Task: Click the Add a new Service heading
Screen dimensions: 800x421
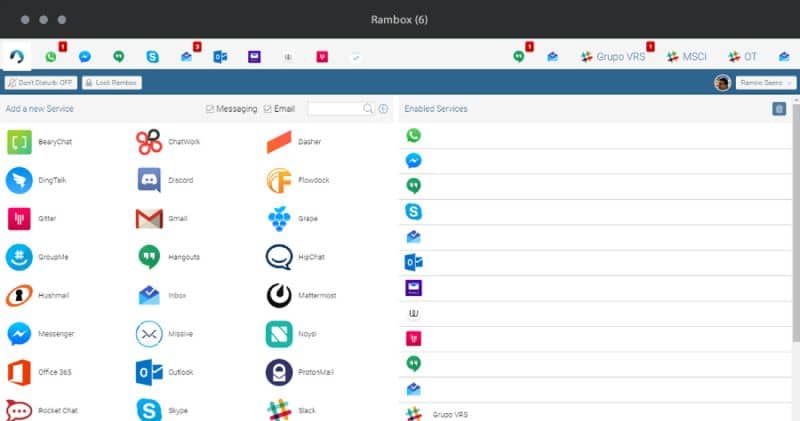Action: 40,109
